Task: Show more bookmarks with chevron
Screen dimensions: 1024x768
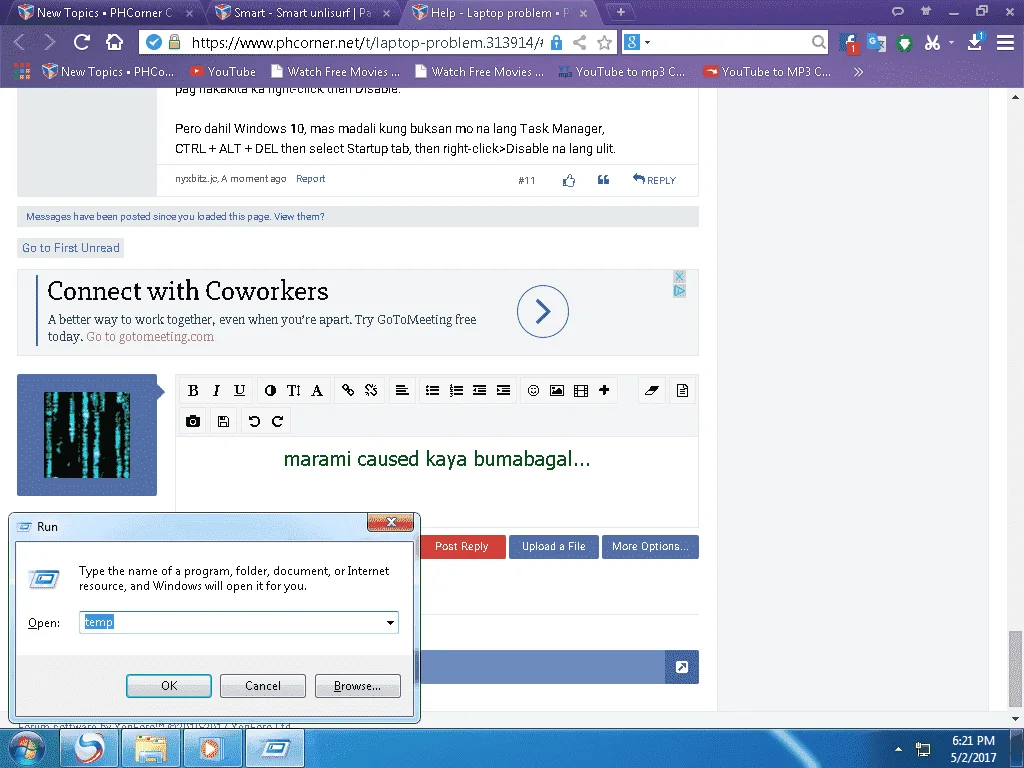Action: pyautogui.click(x=858, y=72)
